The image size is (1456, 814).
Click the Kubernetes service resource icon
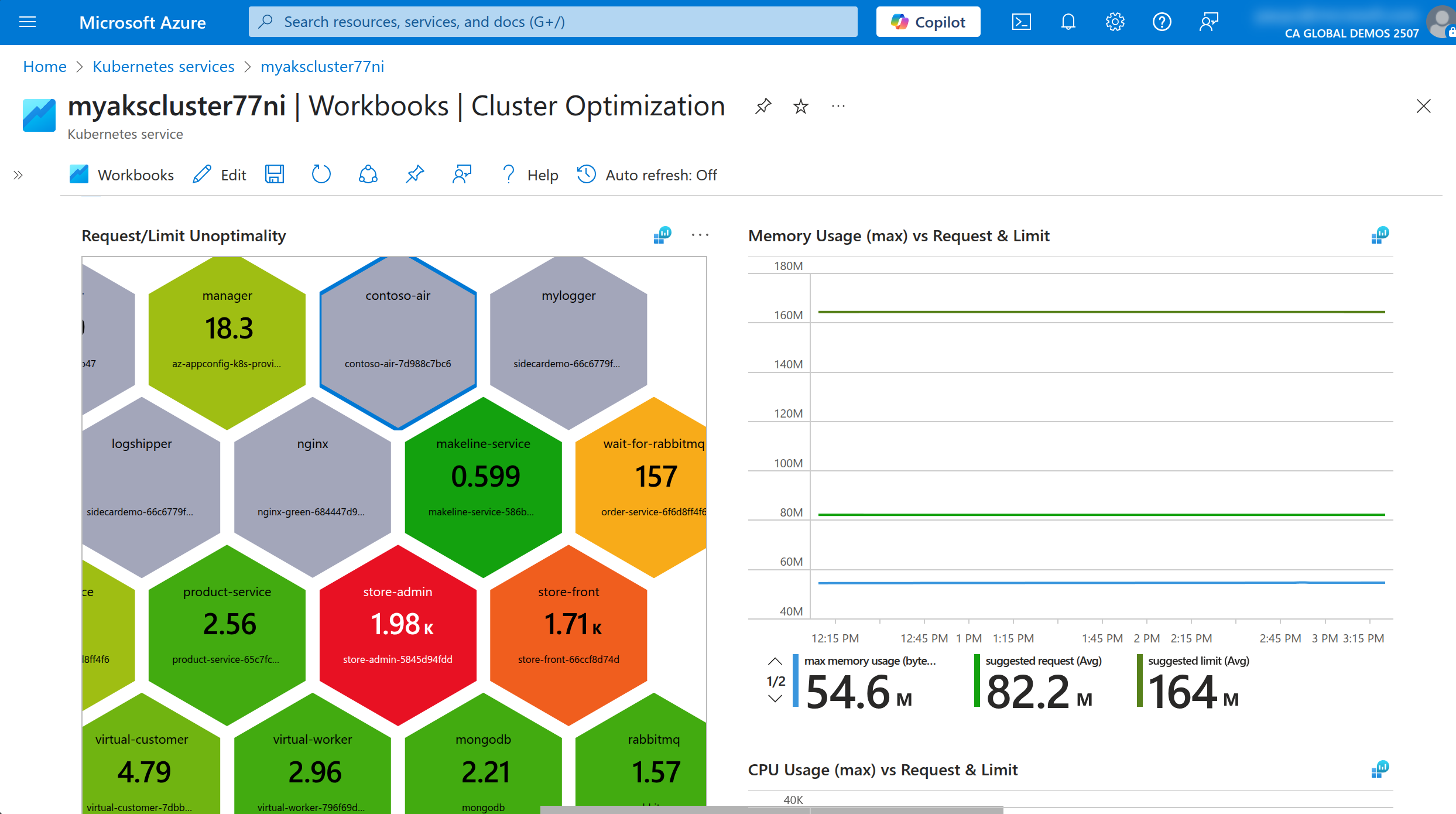(x=39, y=115)
